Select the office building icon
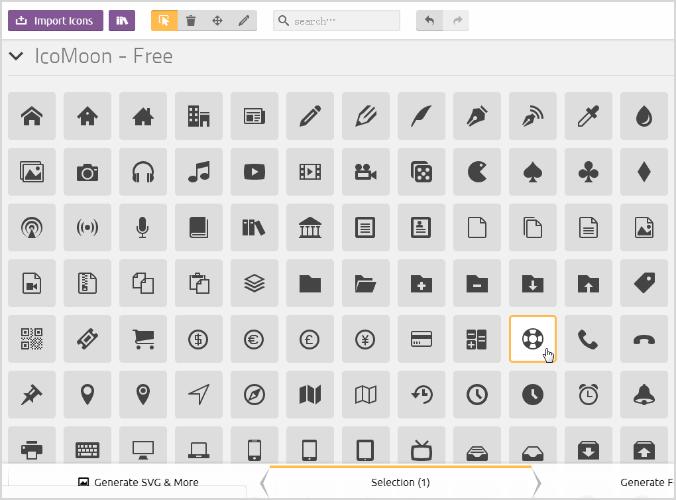 (199, 116)
